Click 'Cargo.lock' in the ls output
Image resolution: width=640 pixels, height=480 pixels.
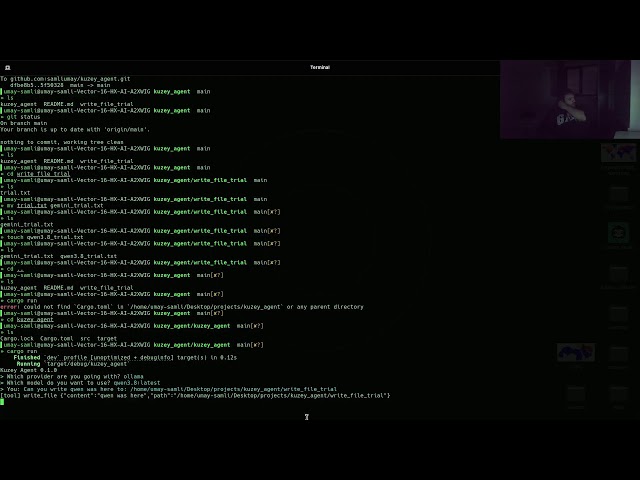click(17, 338)
